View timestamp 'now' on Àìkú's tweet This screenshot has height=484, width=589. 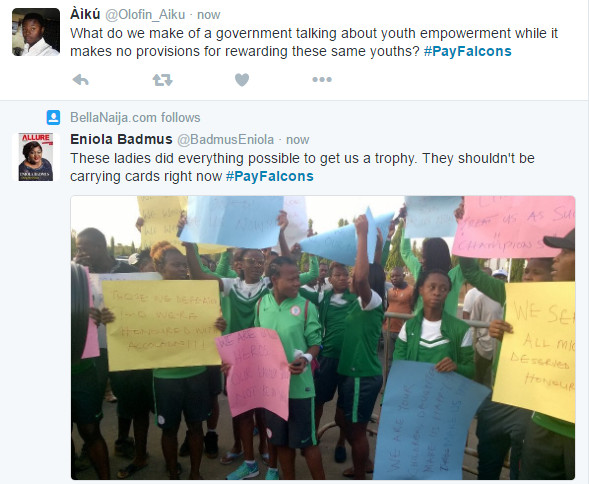click(x=209, y=15)
